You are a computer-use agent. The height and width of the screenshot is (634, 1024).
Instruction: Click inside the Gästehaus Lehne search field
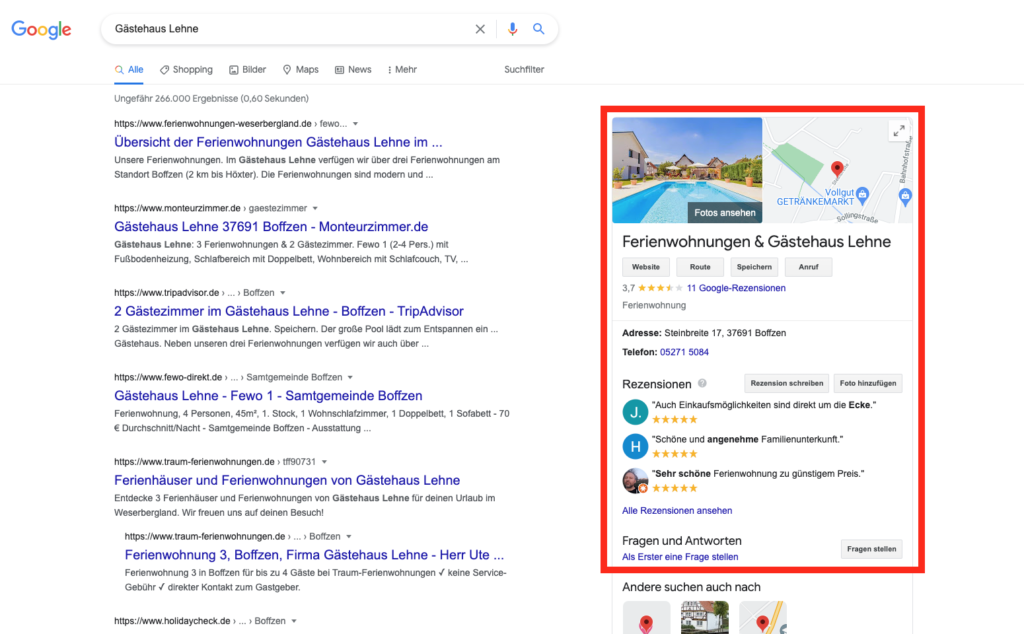[287, 29]
